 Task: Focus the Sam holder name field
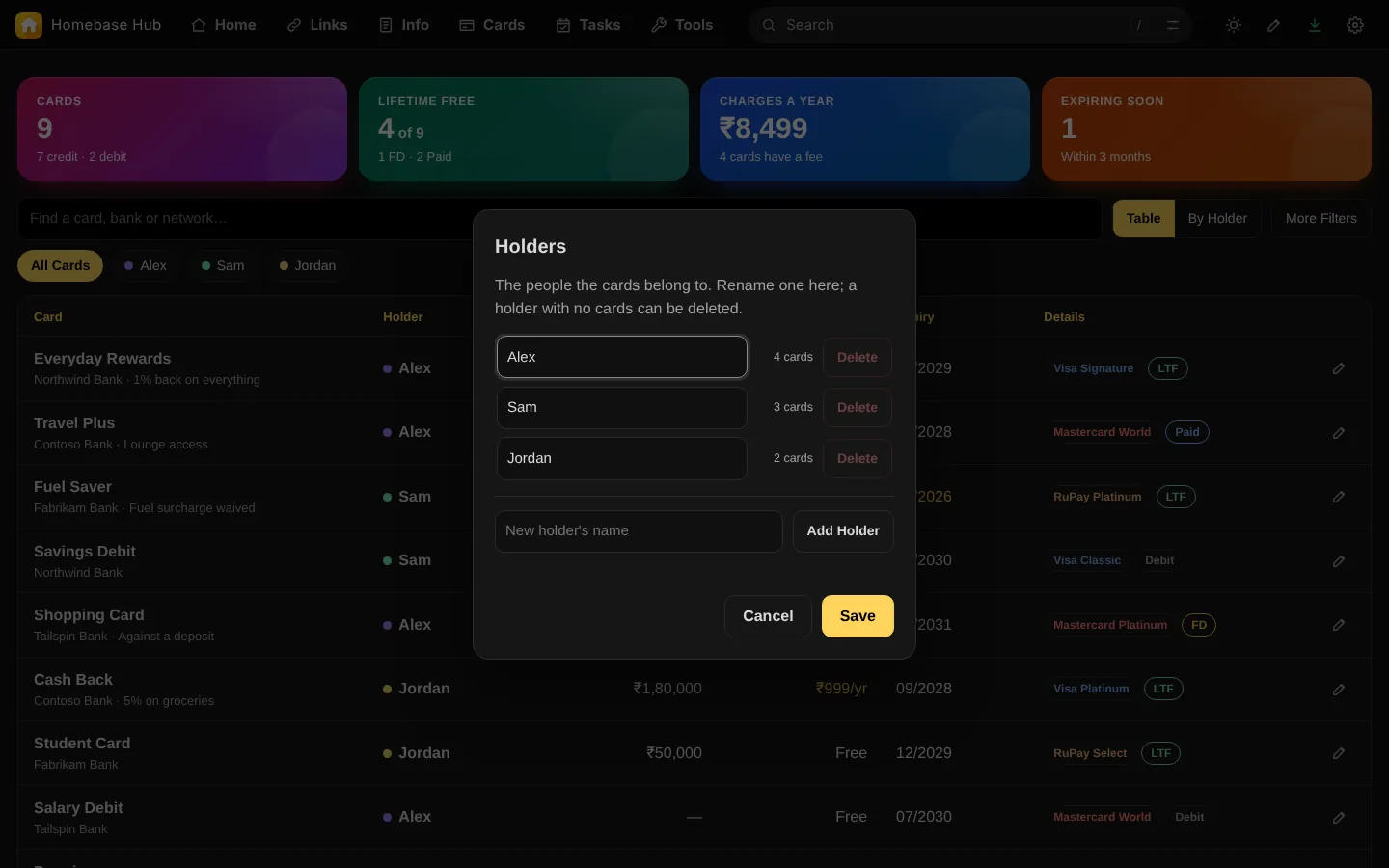tap(622, 408)
